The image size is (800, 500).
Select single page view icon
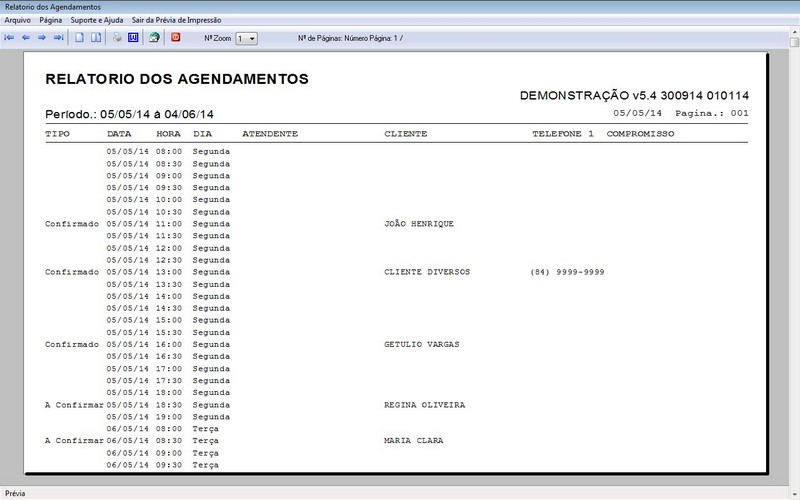[80, 38]
